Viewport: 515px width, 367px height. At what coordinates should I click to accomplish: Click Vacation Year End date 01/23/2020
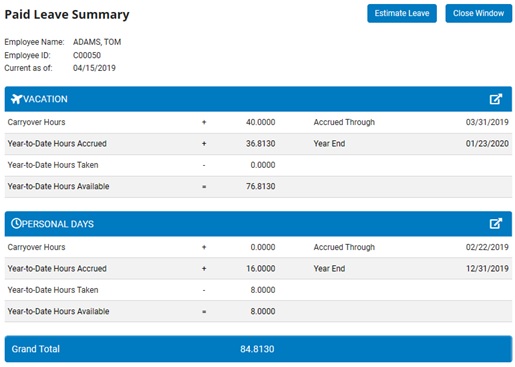[487, 144]
